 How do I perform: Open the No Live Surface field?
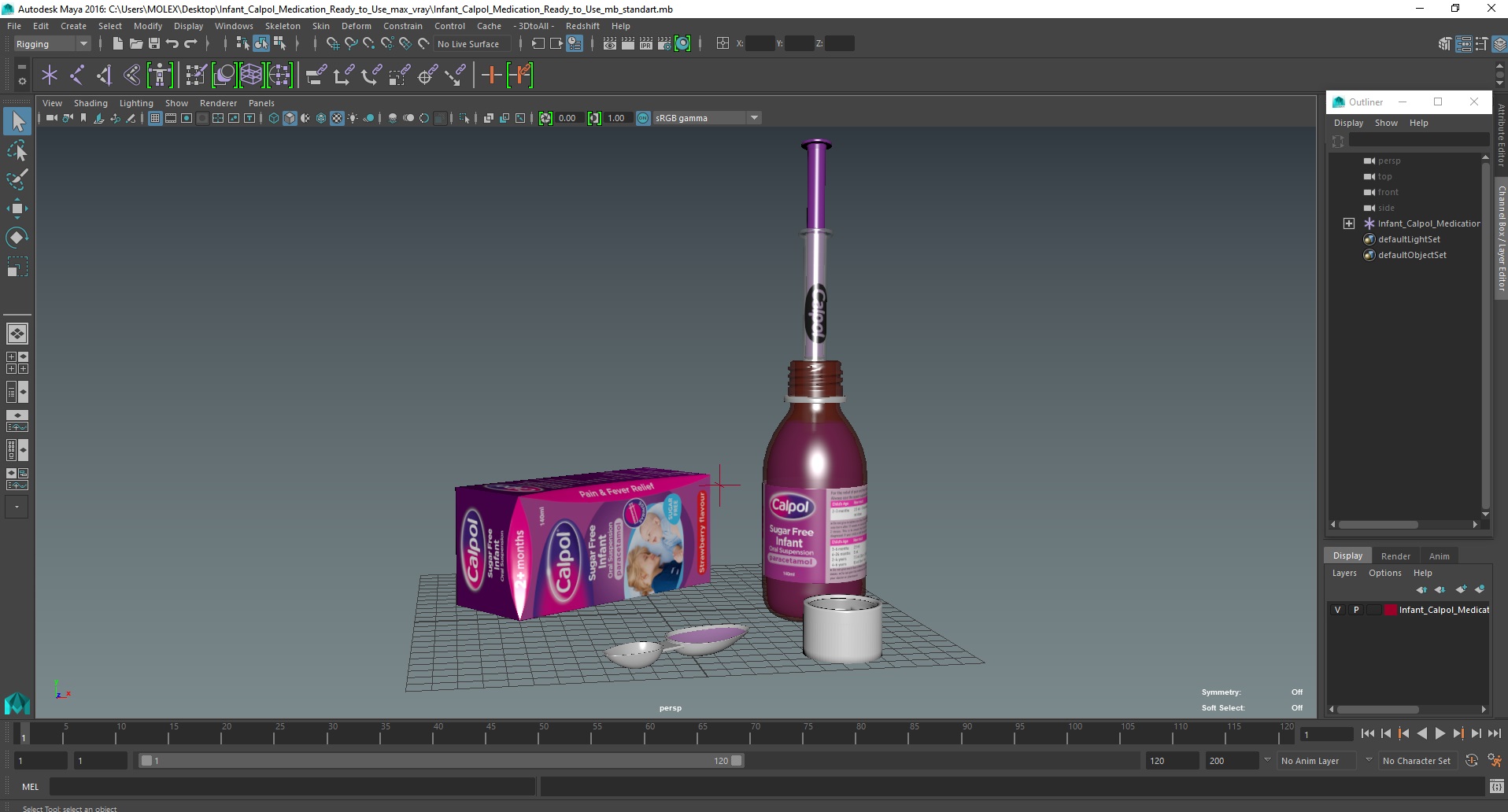coord(472,44)
